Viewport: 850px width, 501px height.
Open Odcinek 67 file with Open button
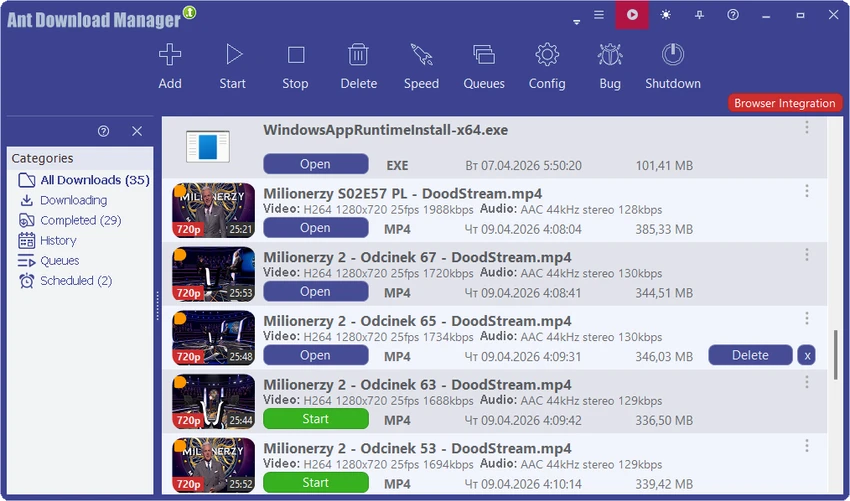[315, 291]
